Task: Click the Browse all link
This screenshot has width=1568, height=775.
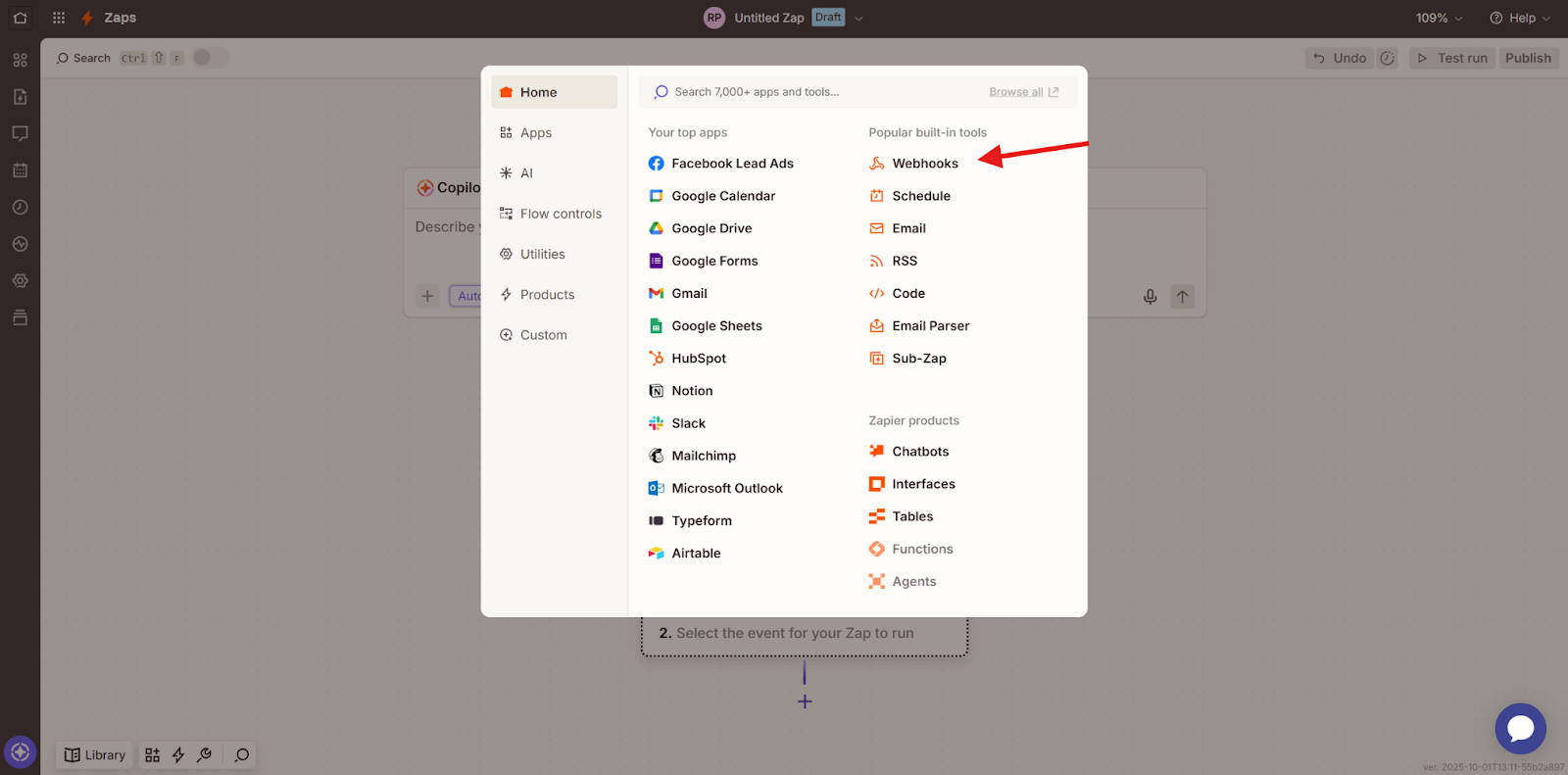Action: (x=1024, y=92)
